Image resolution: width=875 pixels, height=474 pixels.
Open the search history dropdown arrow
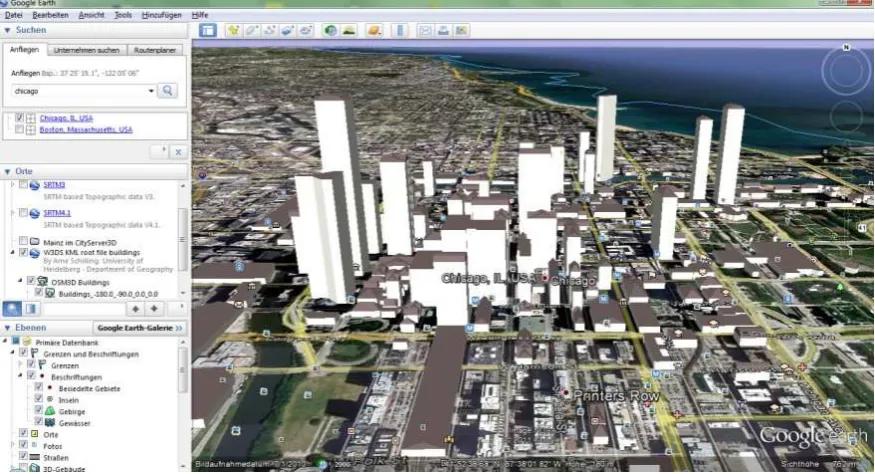click(x=151, y=90)
